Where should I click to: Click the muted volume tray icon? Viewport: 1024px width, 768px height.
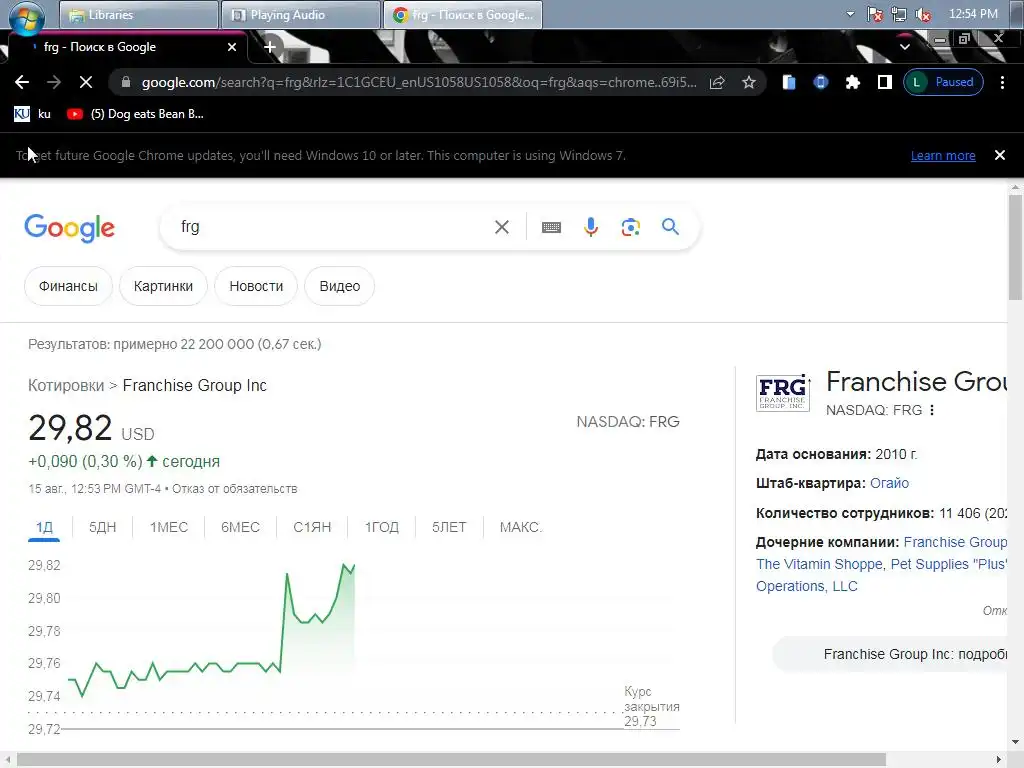coord(923,14)
